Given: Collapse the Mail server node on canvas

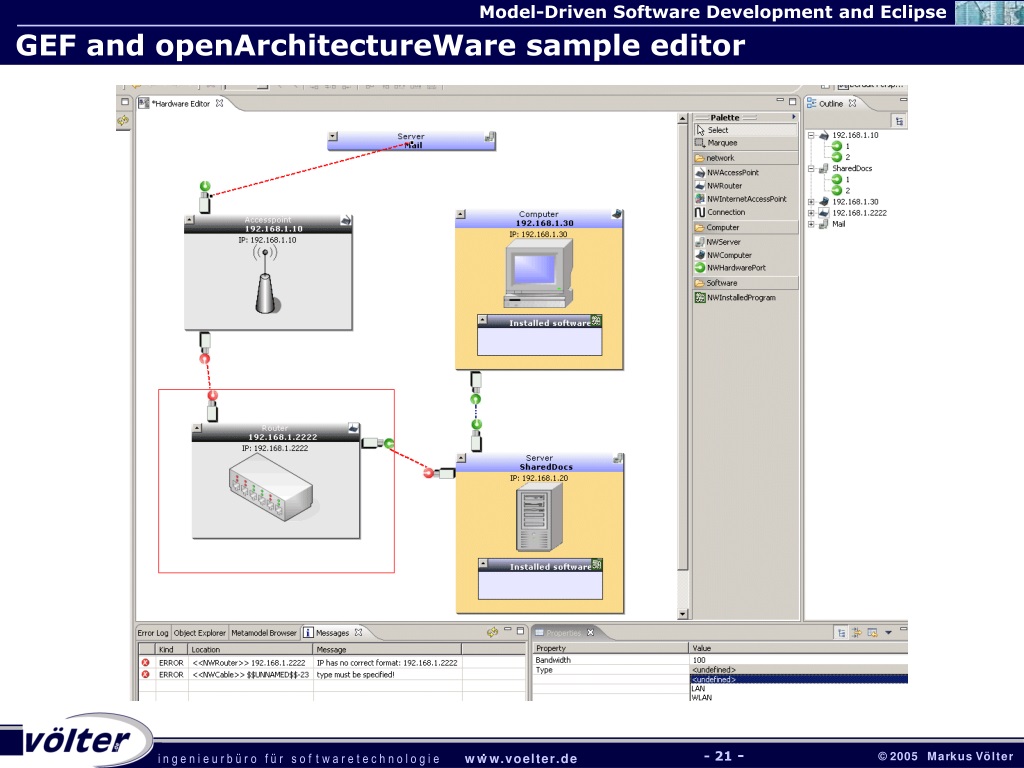Looking at the screenshot, I should (x=333, y=136).
